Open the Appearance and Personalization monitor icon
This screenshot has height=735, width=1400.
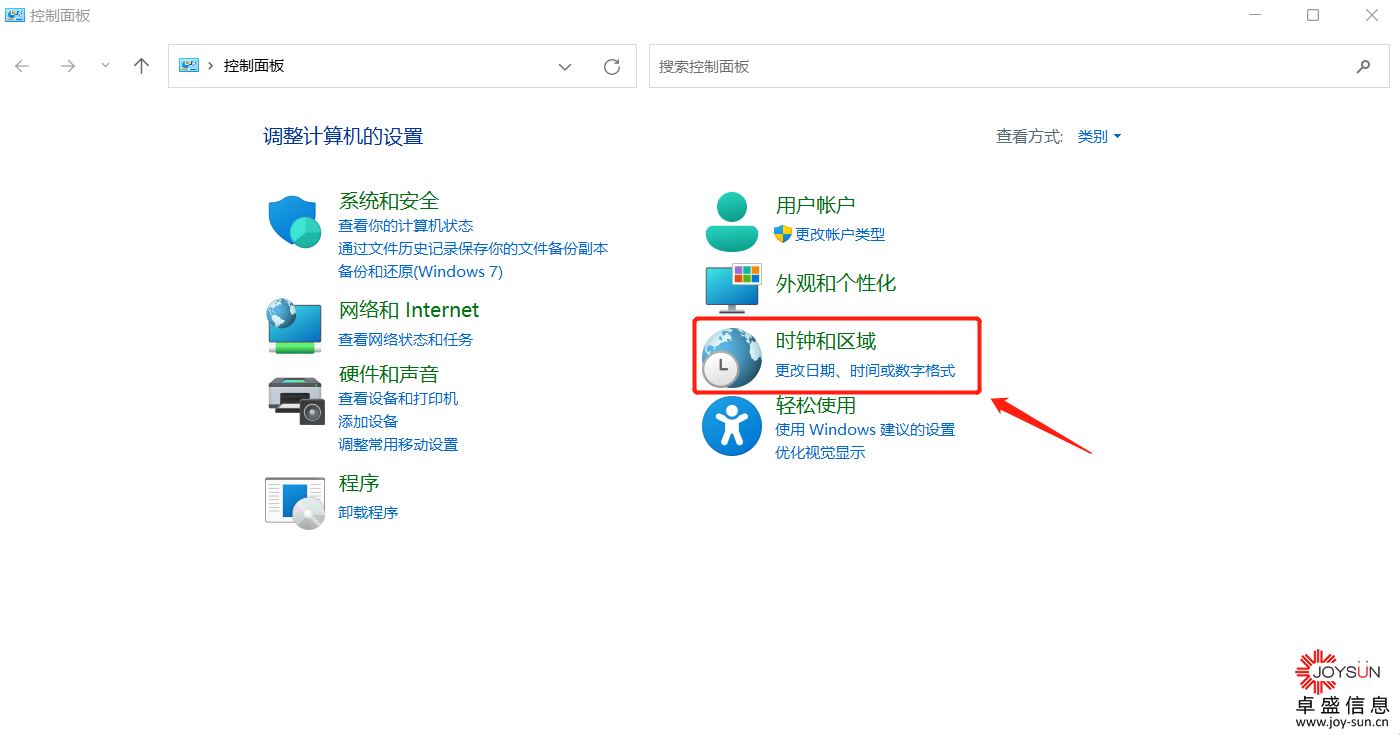(733, 288)
